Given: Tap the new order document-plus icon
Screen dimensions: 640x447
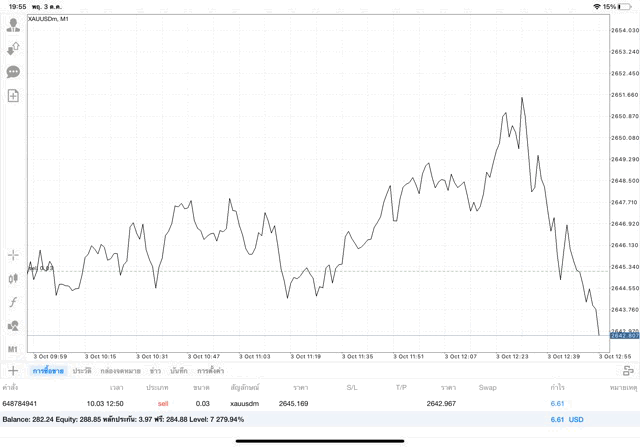Looking at the screenshot, I should point(13,96).
